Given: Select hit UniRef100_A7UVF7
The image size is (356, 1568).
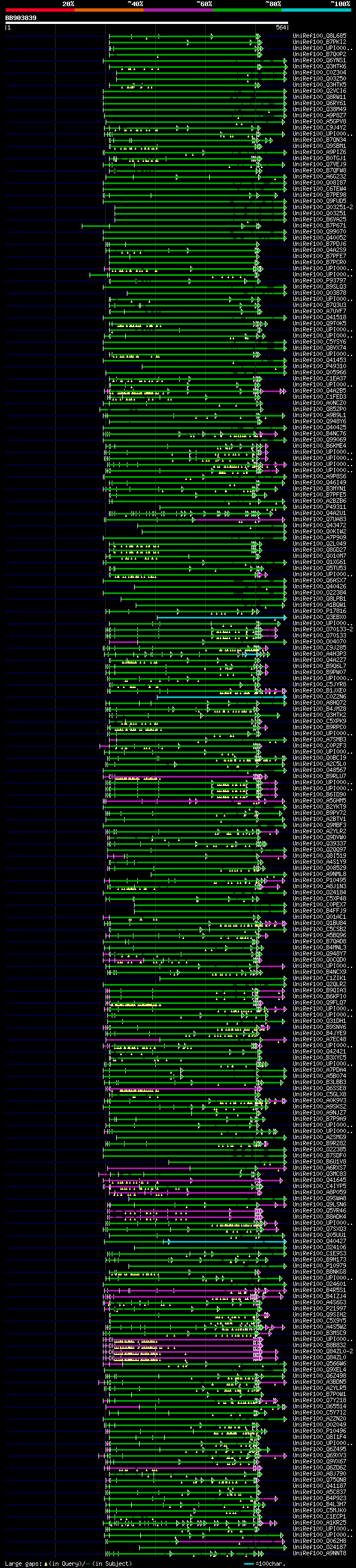Looking at the screenshot, I should pos(319,311).
